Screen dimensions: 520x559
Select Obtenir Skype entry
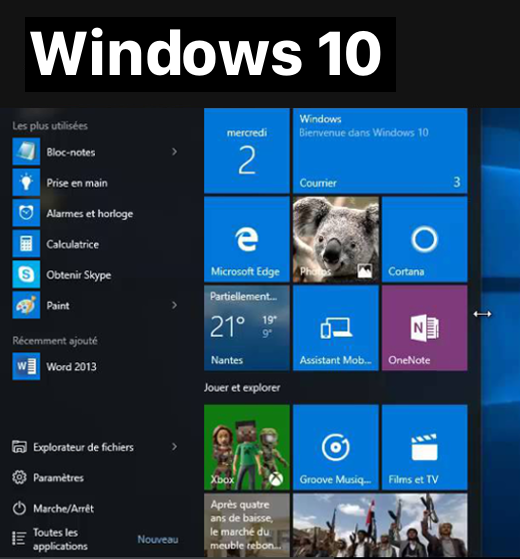78,275
